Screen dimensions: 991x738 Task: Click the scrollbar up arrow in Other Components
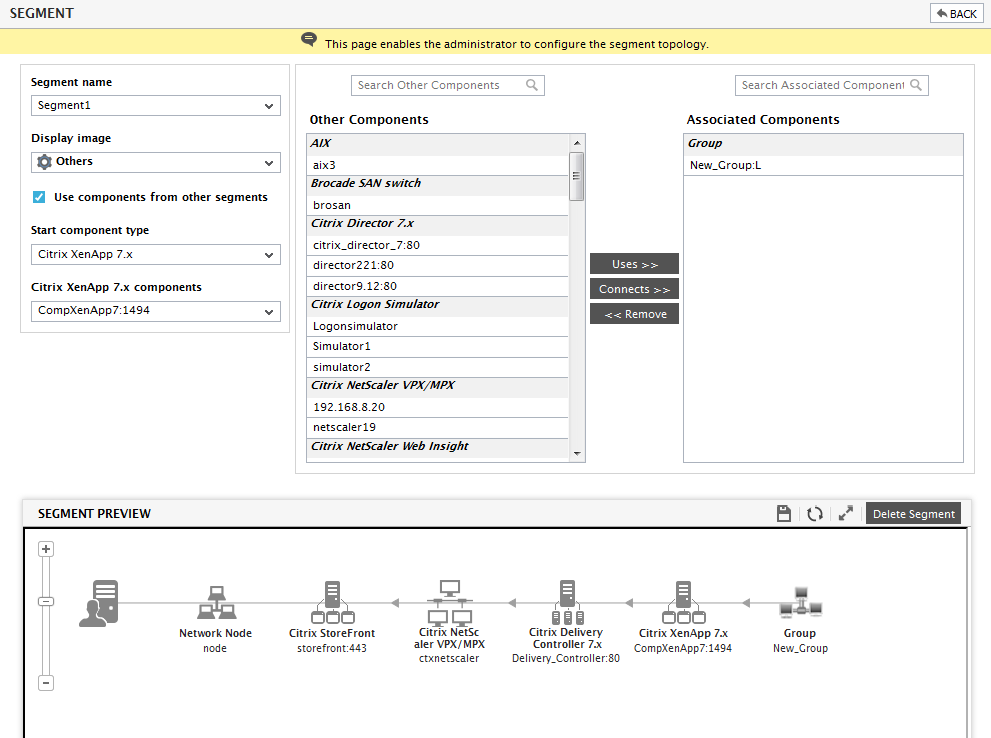[x=576, y=143]
